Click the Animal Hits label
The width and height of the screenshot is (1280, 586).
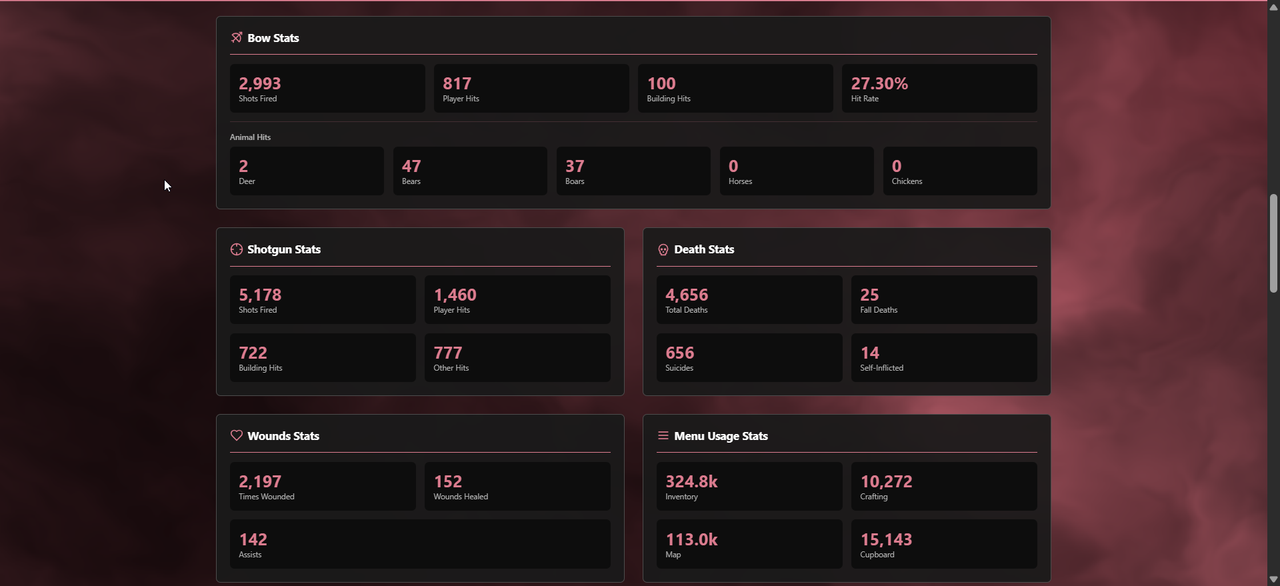pyautogui.click(x=250, y=137)
